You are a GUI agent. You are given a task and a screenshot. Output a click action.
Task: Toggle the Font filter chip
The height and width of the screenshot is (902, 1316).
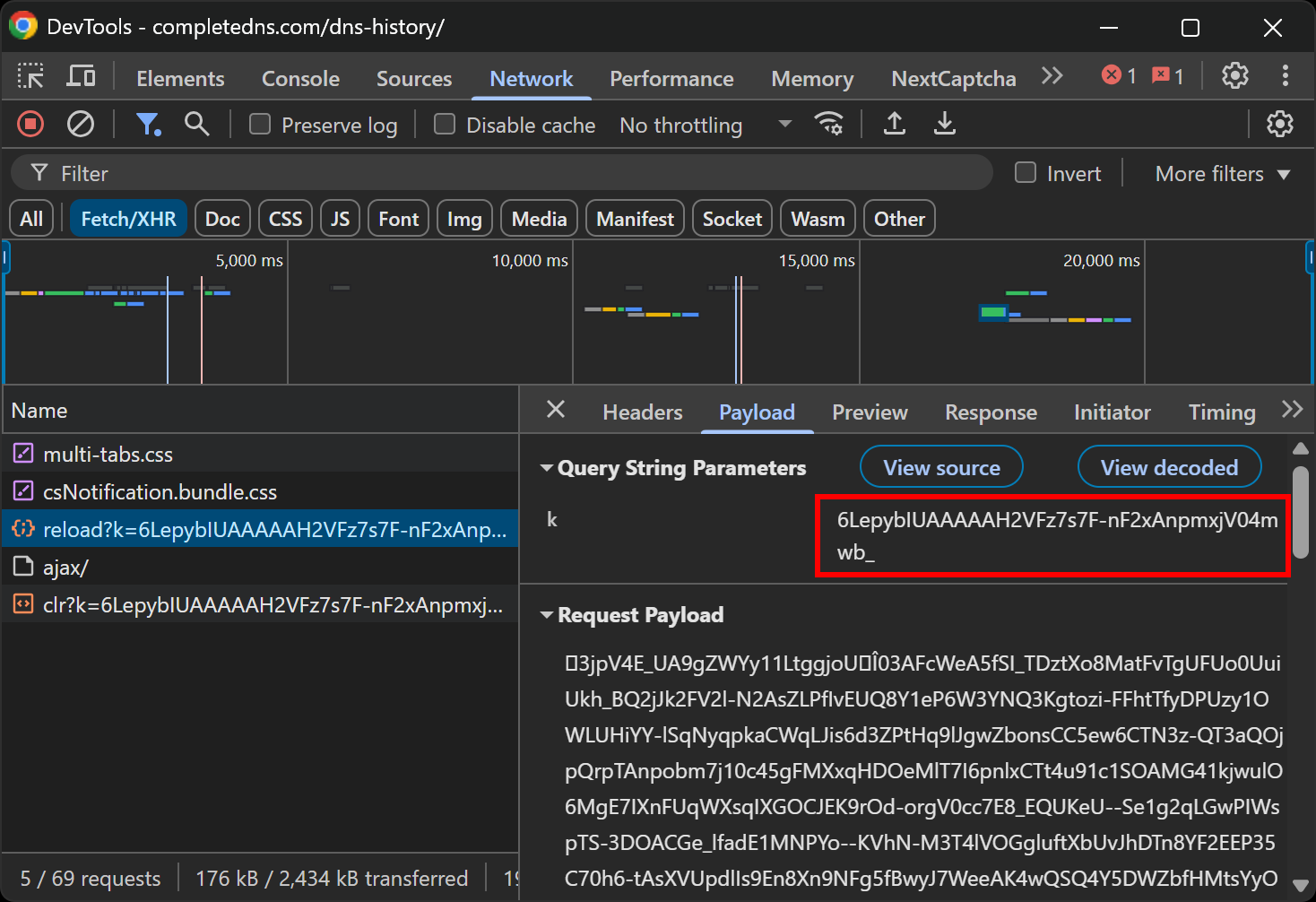pyautogui.click(x=398, y=219)
